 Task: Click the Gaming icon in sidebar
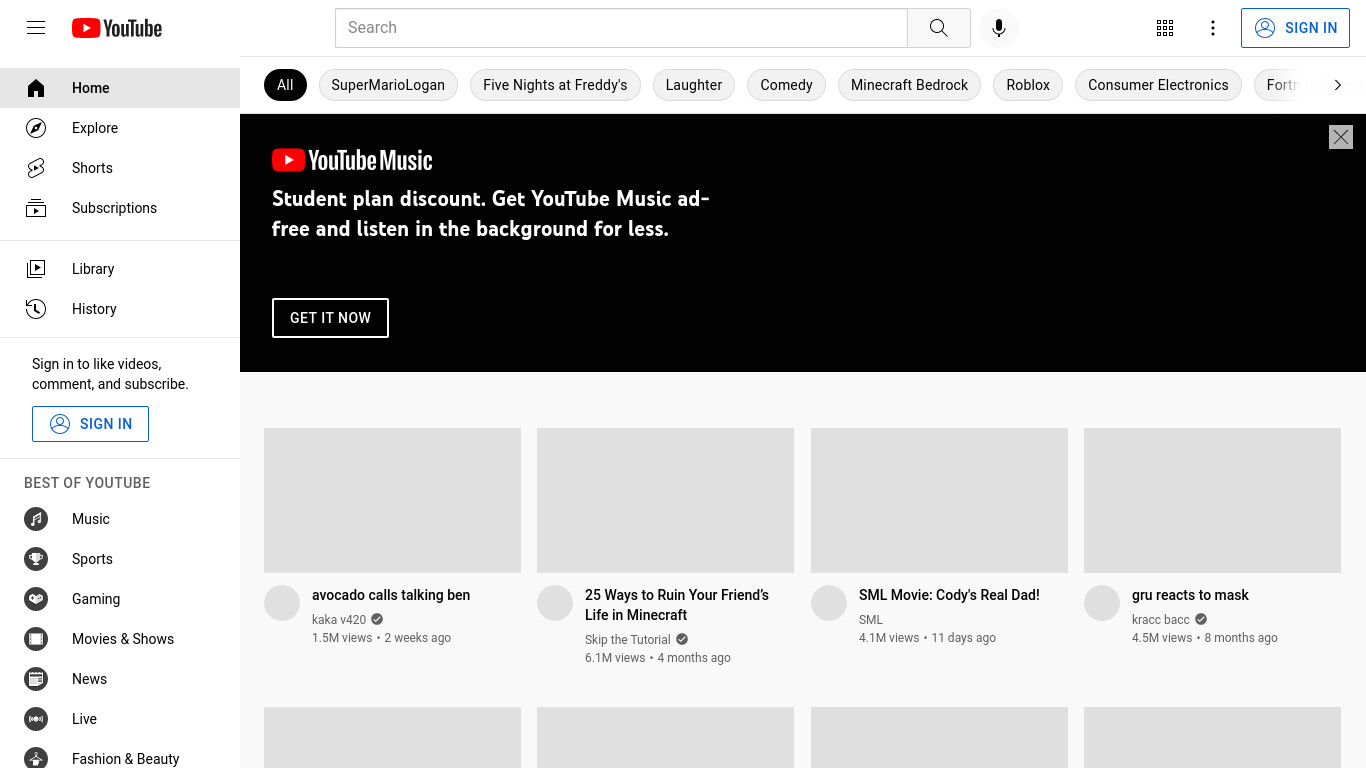pyautogui.click(x=36, y=599)
